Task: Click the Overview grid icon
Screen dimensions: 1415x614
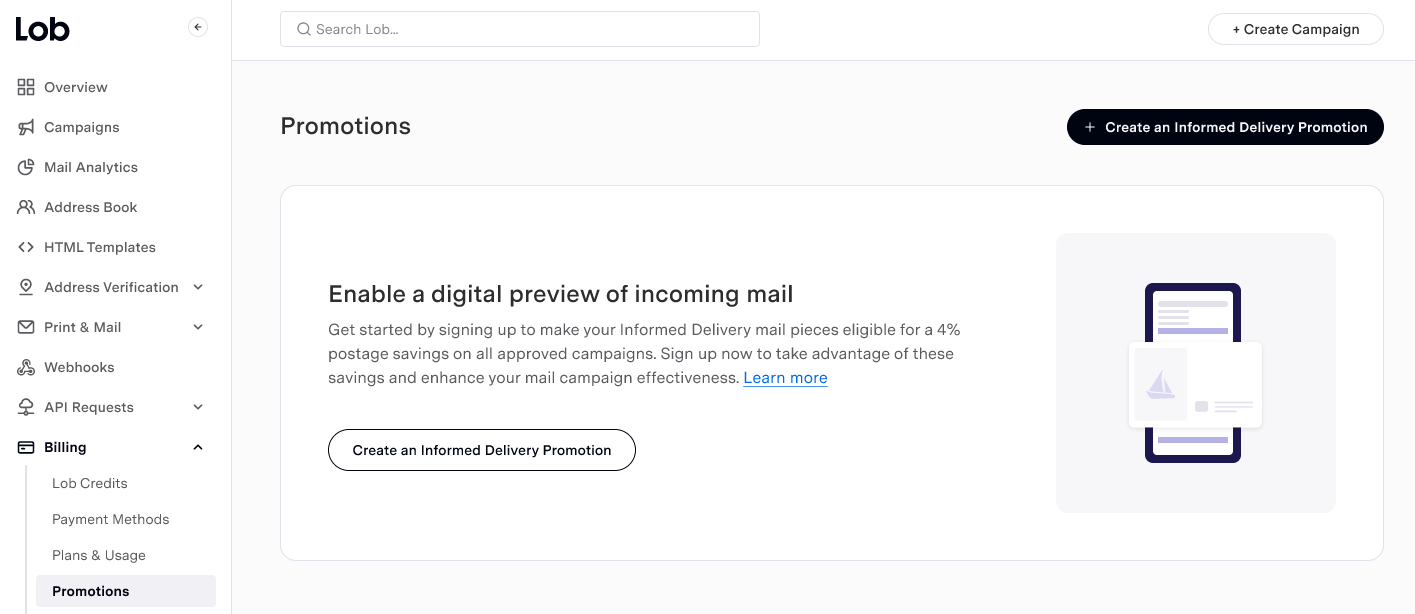Action: pos(26,87)
